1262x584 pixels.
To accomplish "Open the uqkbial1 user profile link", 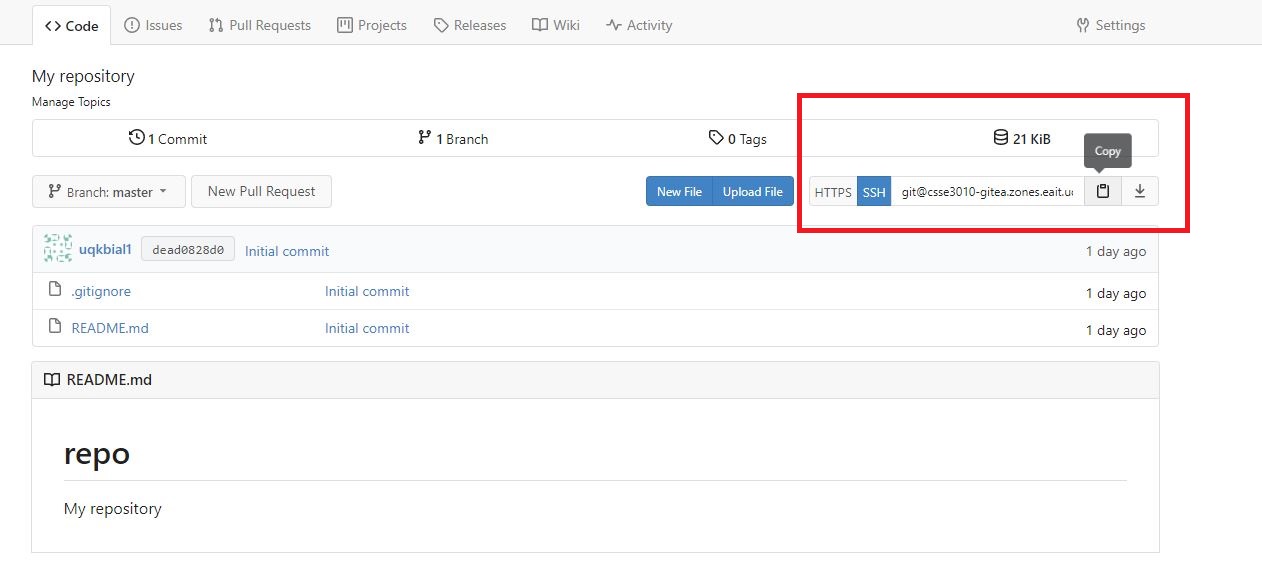I will (x=105, y=249).
